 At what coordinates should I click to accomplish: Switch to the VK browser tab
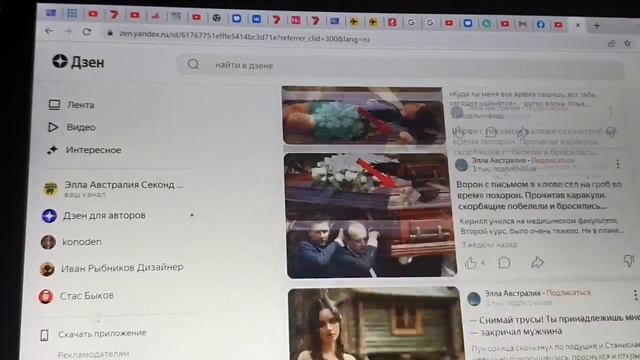(256, 19)
